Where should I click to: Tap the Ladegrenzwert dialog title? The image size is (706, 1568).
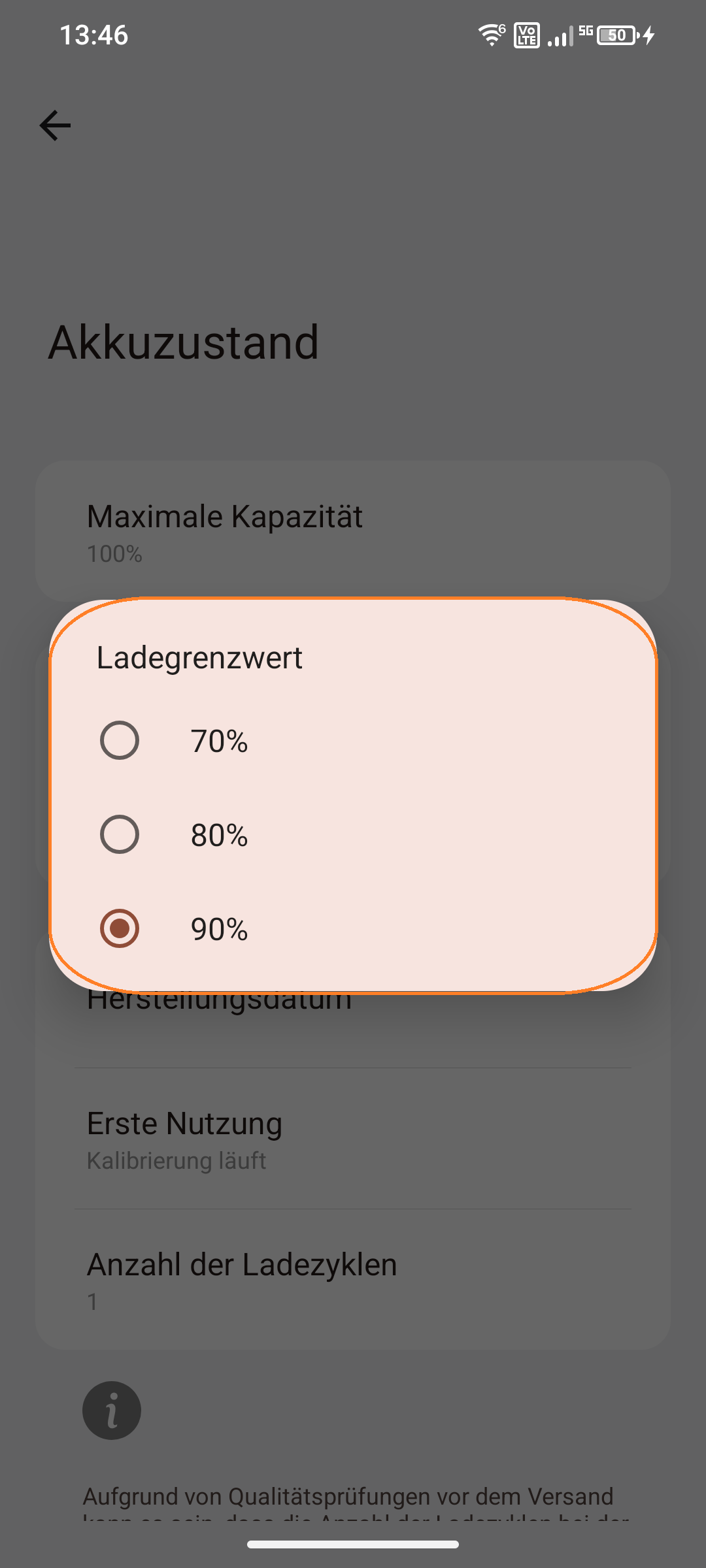199,658
